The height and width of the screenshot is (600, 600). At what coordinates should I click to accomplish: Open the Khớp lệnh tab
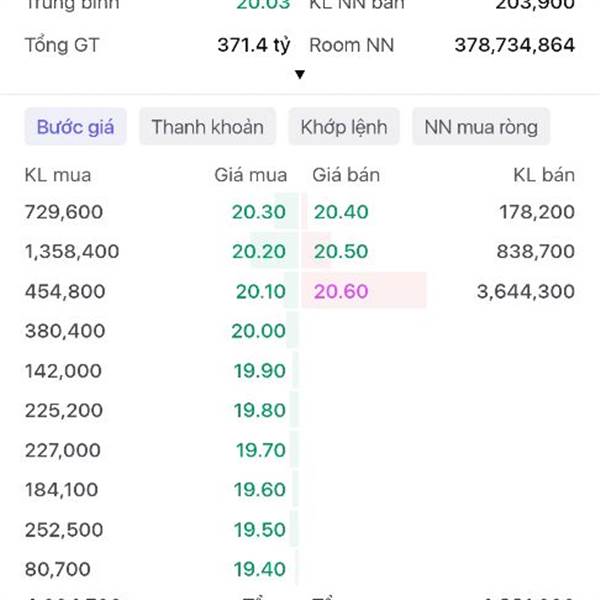[x=343, y=127]
